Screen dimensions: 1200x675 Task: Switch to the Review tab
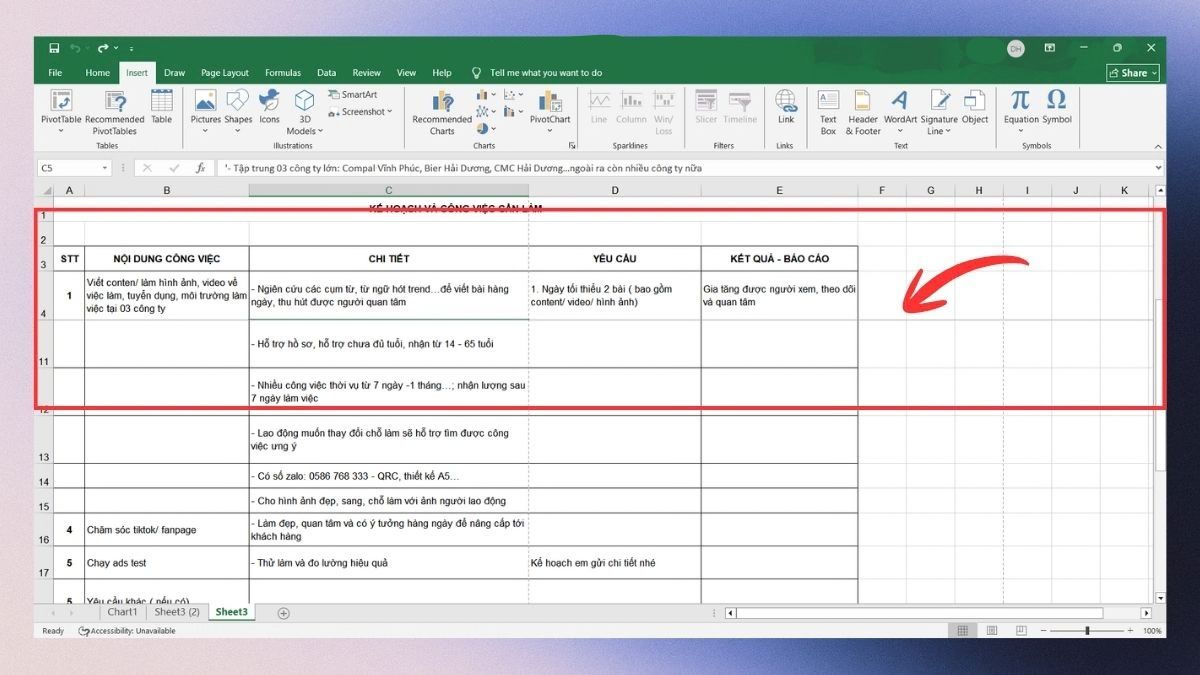click(366, 73)
